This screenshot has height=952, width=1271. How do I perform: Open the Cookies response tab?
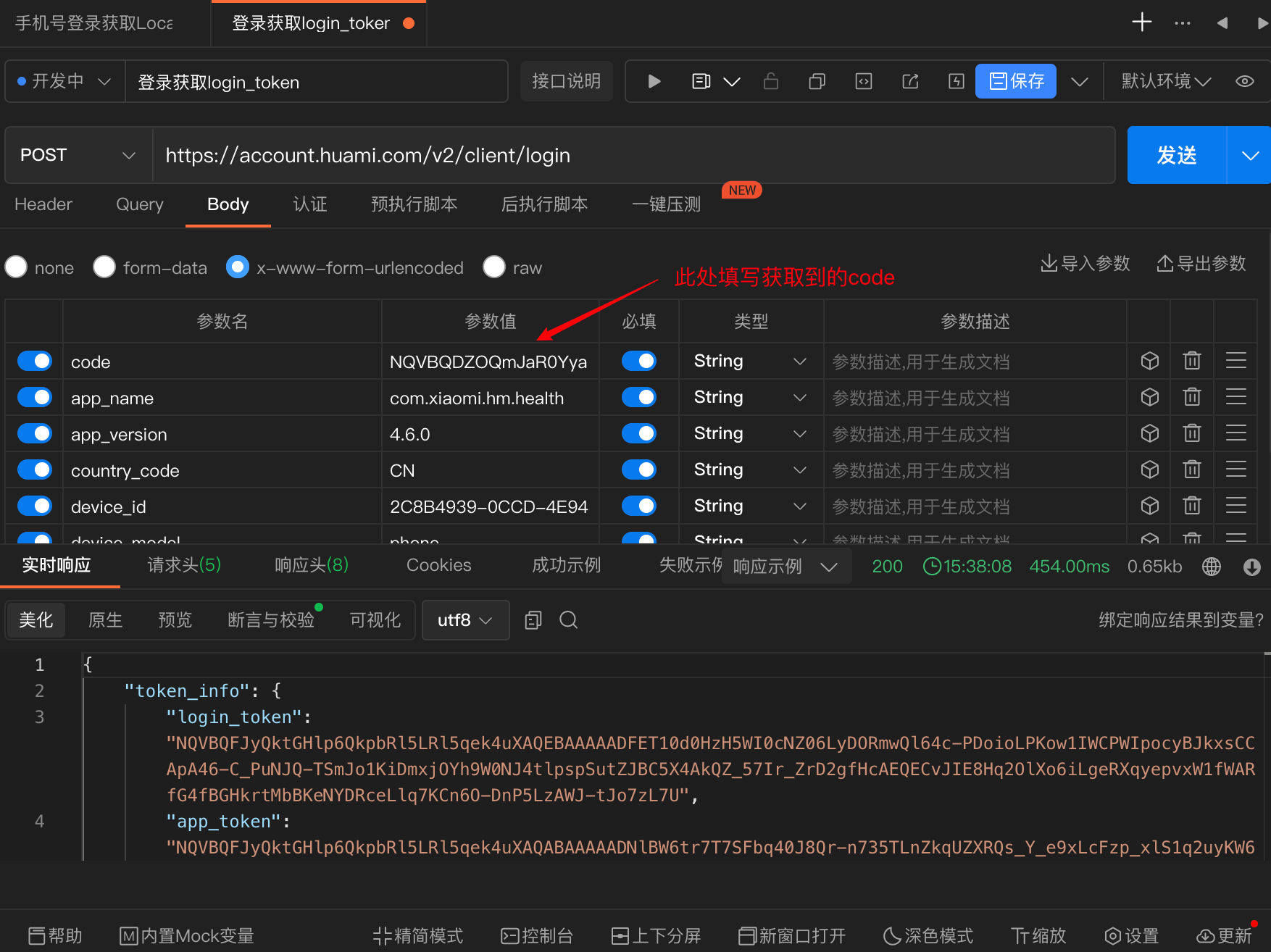(x=439, y=565)
